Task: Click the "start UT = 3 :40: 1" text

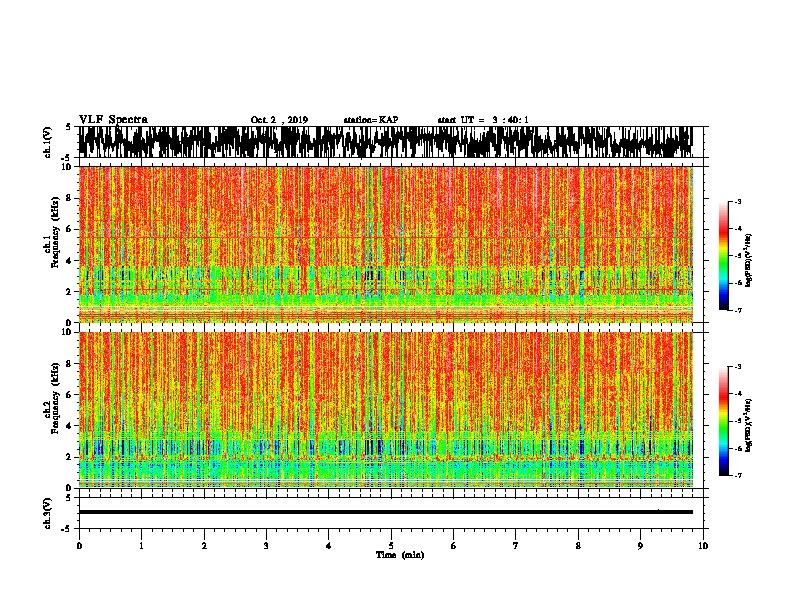Action: coord(483,120)
